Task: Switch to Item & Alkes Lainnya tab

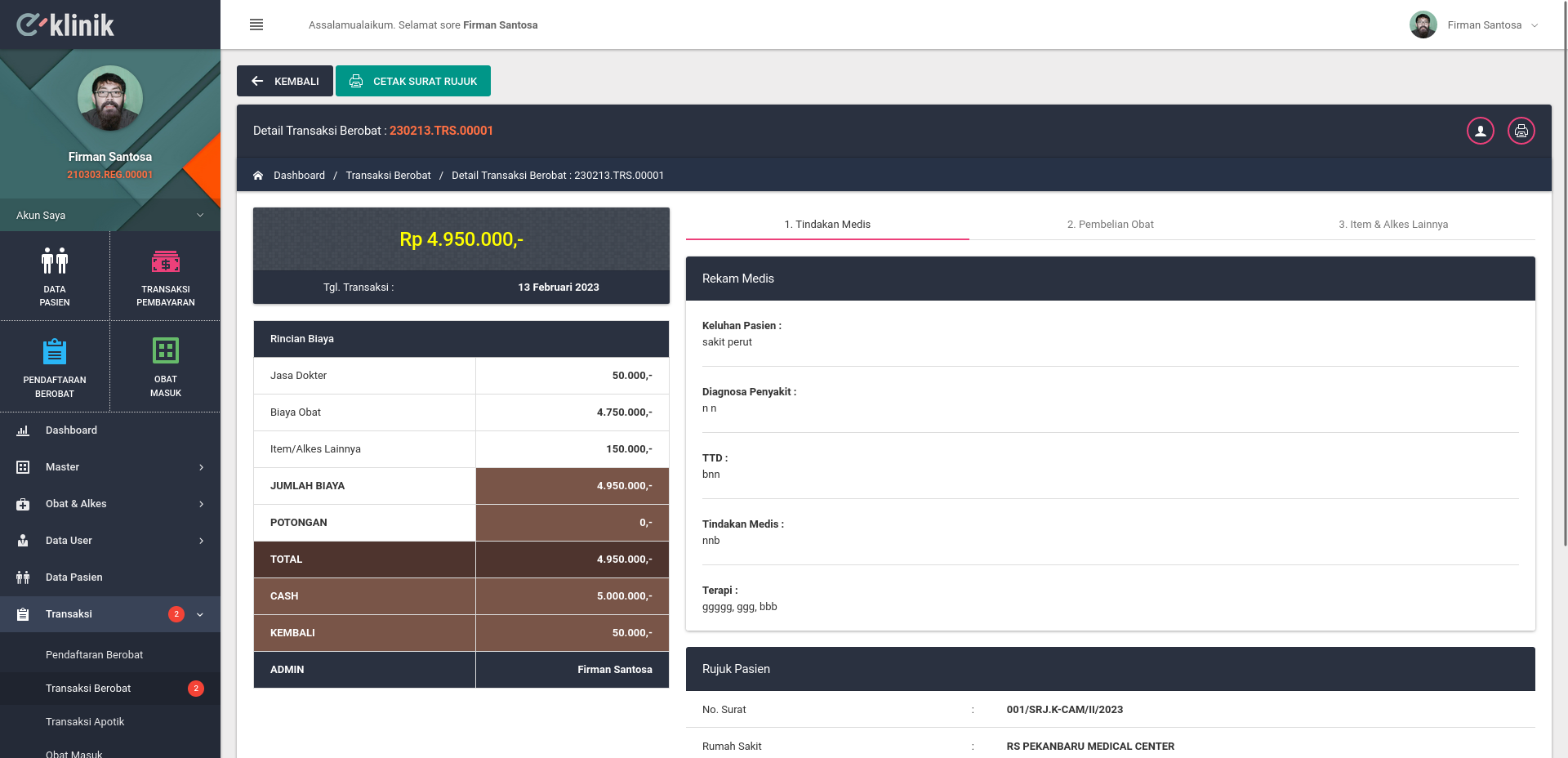Action: (1393, 224)
